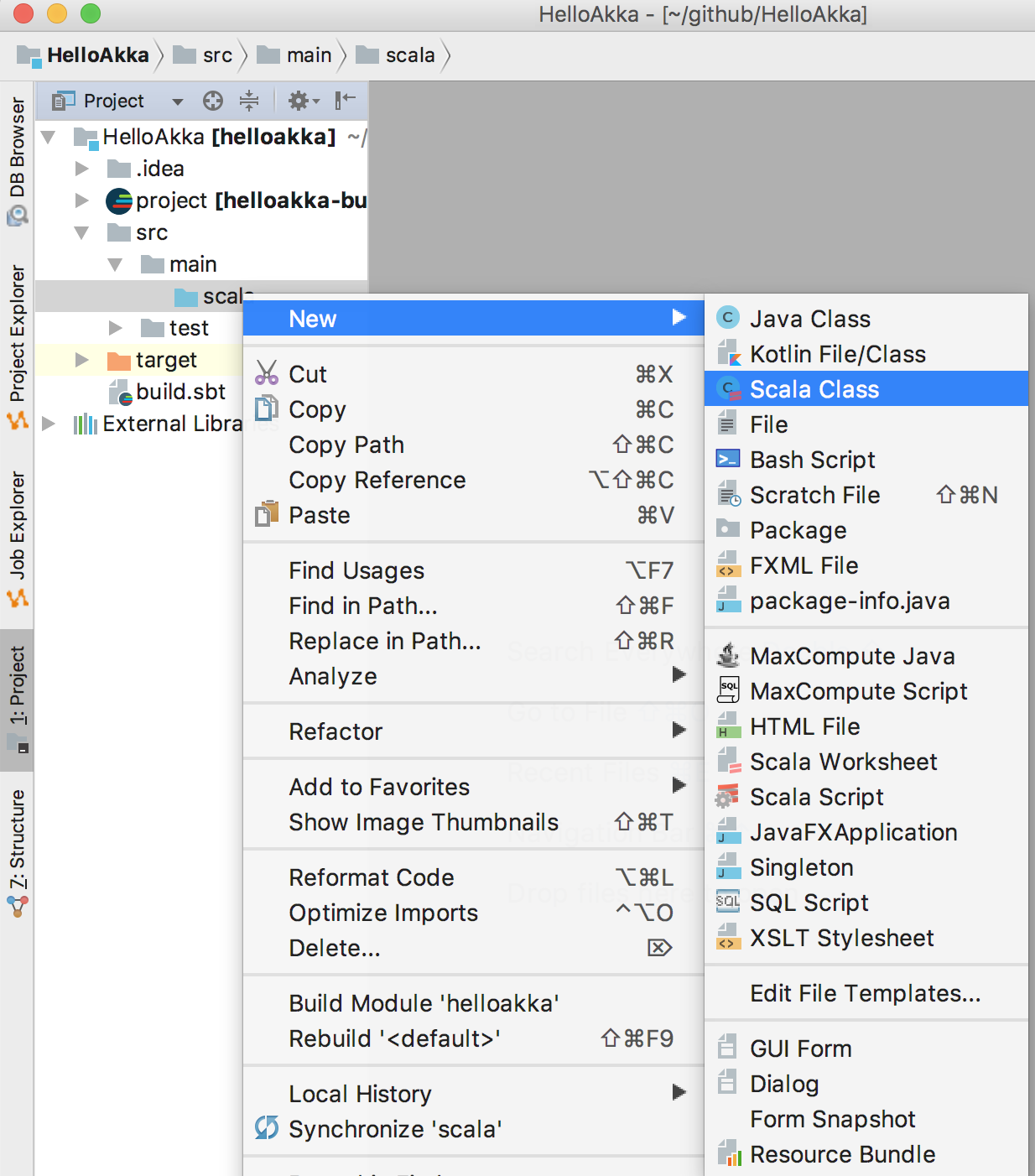The image size is (1035, 1176).
Task: Click the Kotlin File/Class icon
Action: (x=728, y=353)
